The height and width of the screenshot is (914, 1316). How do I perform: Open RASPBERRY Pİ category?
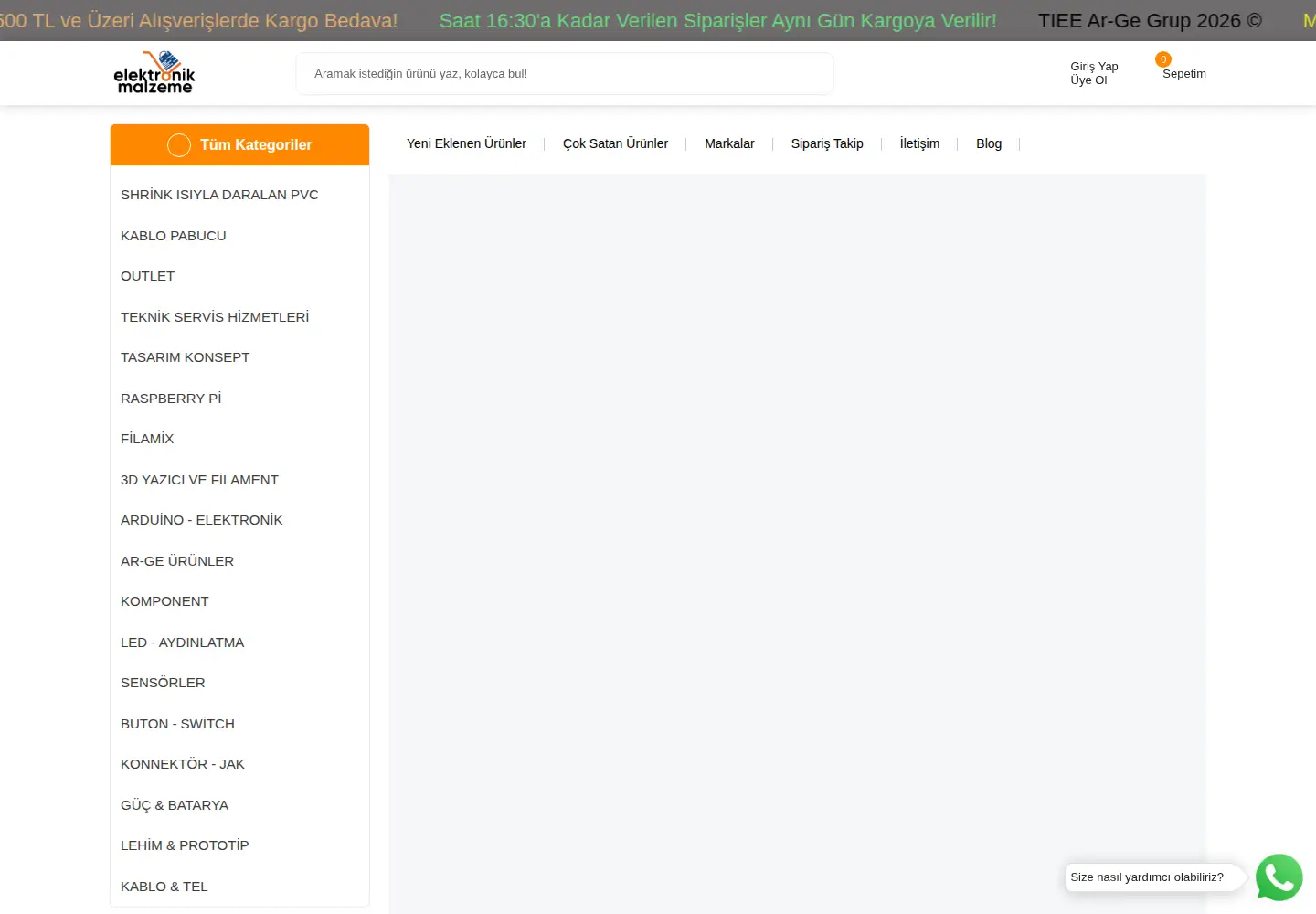point(171,399)
